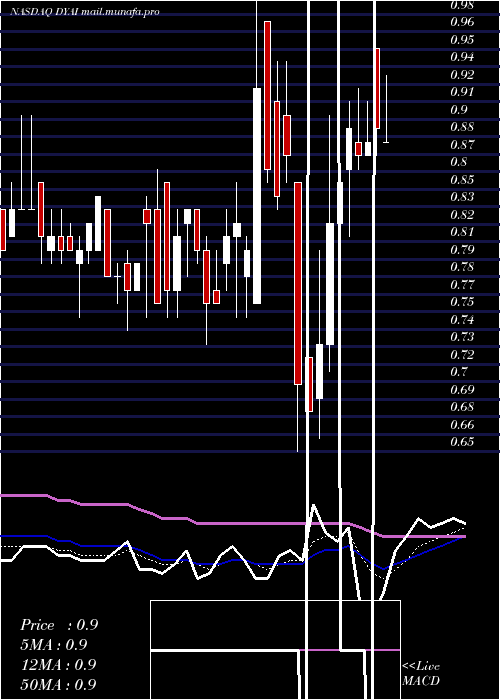Viewport: 500px width, 700px height.
Task: Click the 0.94 price axis label
Action: pyautogui.click(x=462, y=57)
